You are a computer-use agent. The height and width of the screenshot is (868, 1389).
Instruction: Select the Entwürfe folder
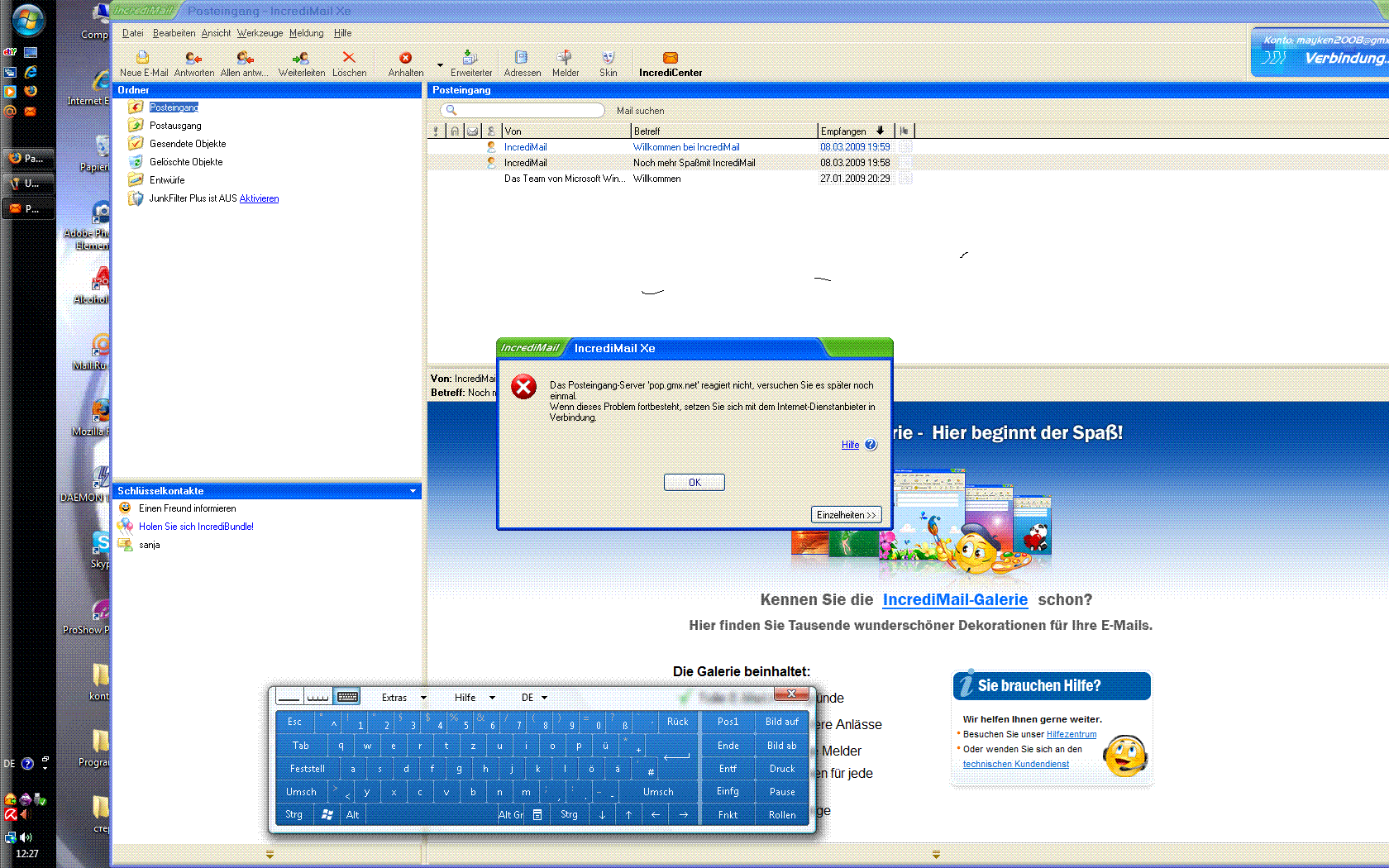[167, 180]
